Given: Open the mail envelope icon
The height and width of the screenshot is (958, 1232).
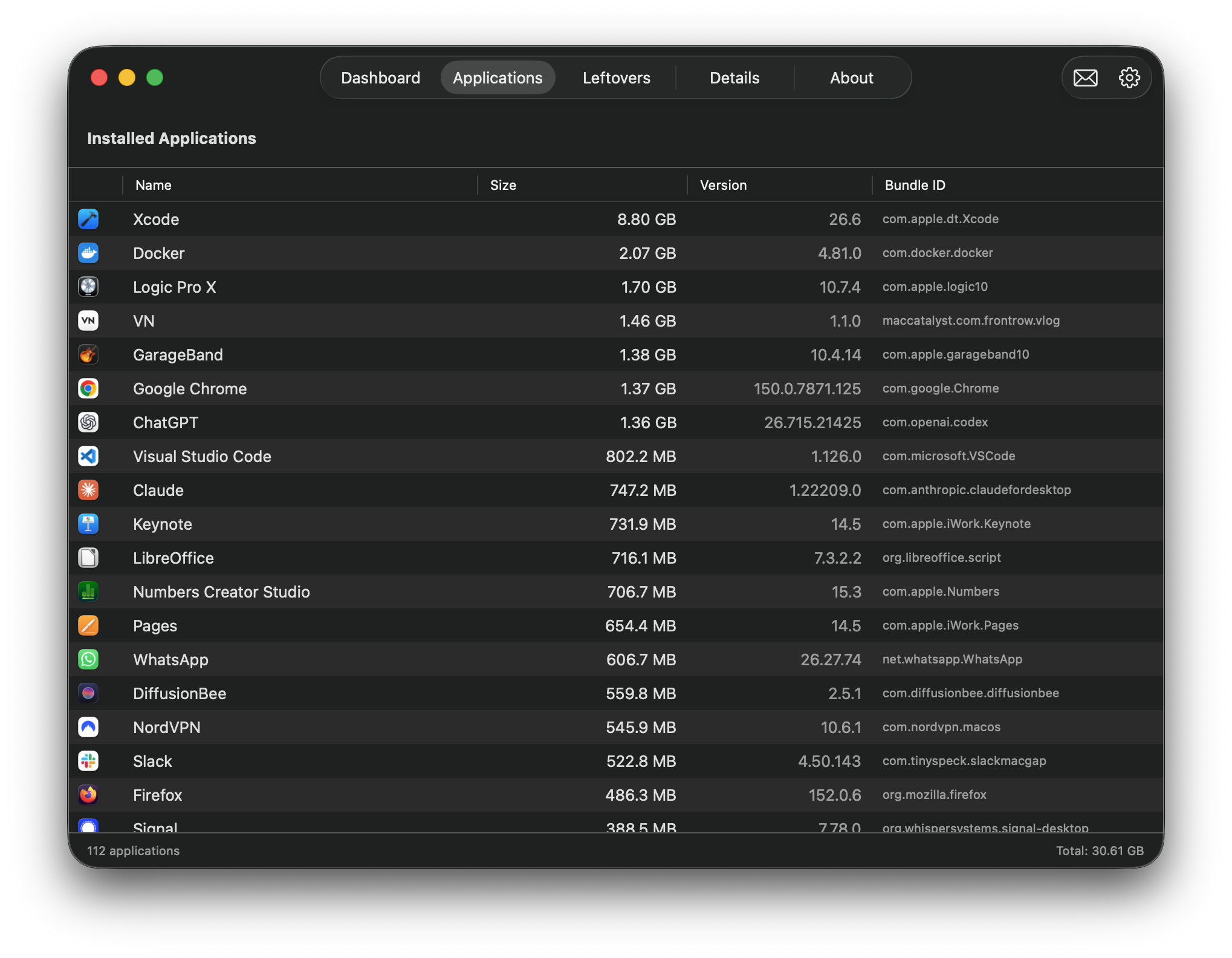Looking at the screenshot, I should click(x=1086, y=78).
